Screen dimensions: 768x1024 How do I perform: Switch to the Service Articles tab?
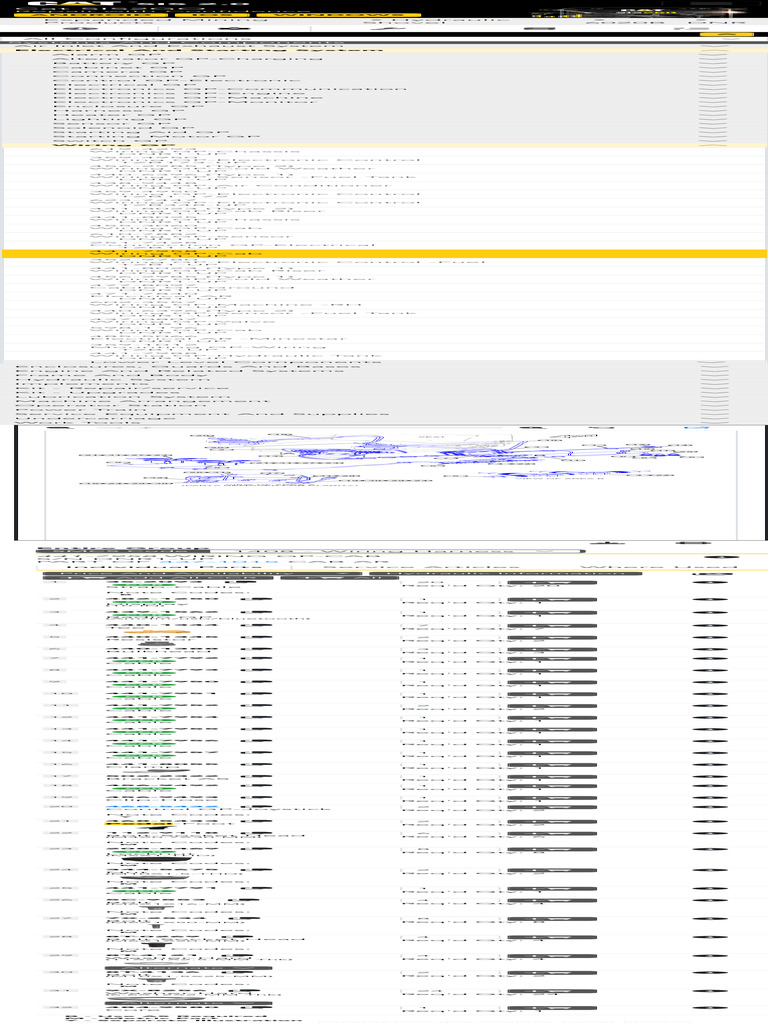click(421, 568)
